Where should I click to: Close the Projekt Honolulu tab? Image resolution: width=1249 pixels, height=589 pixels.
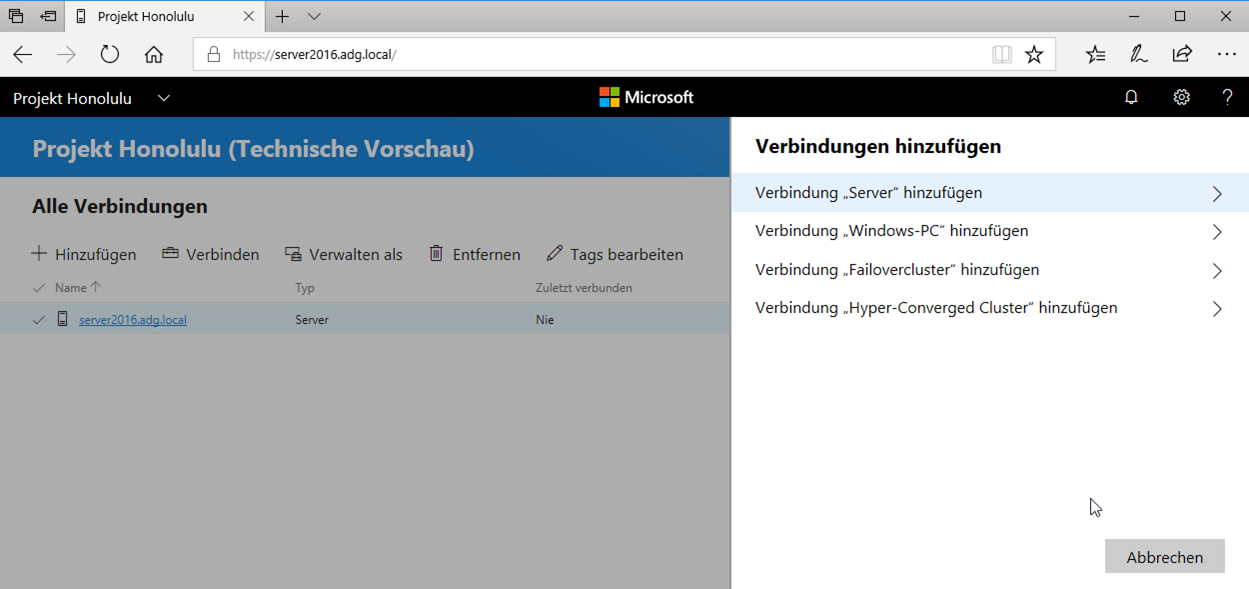[x=249, y=17]
